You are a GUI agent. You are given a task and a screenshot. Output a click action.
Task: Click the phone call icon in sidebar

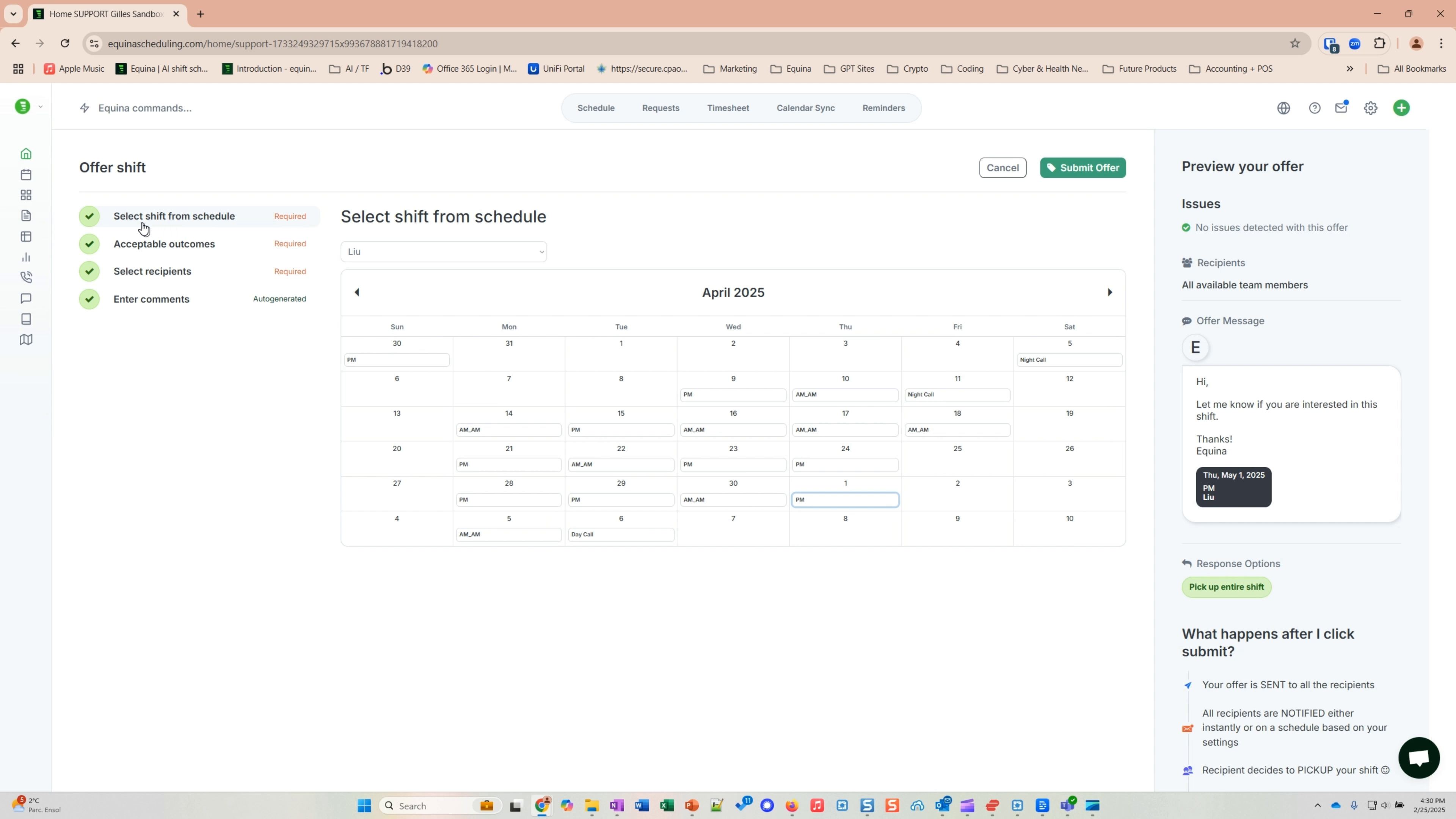[26, 277]
